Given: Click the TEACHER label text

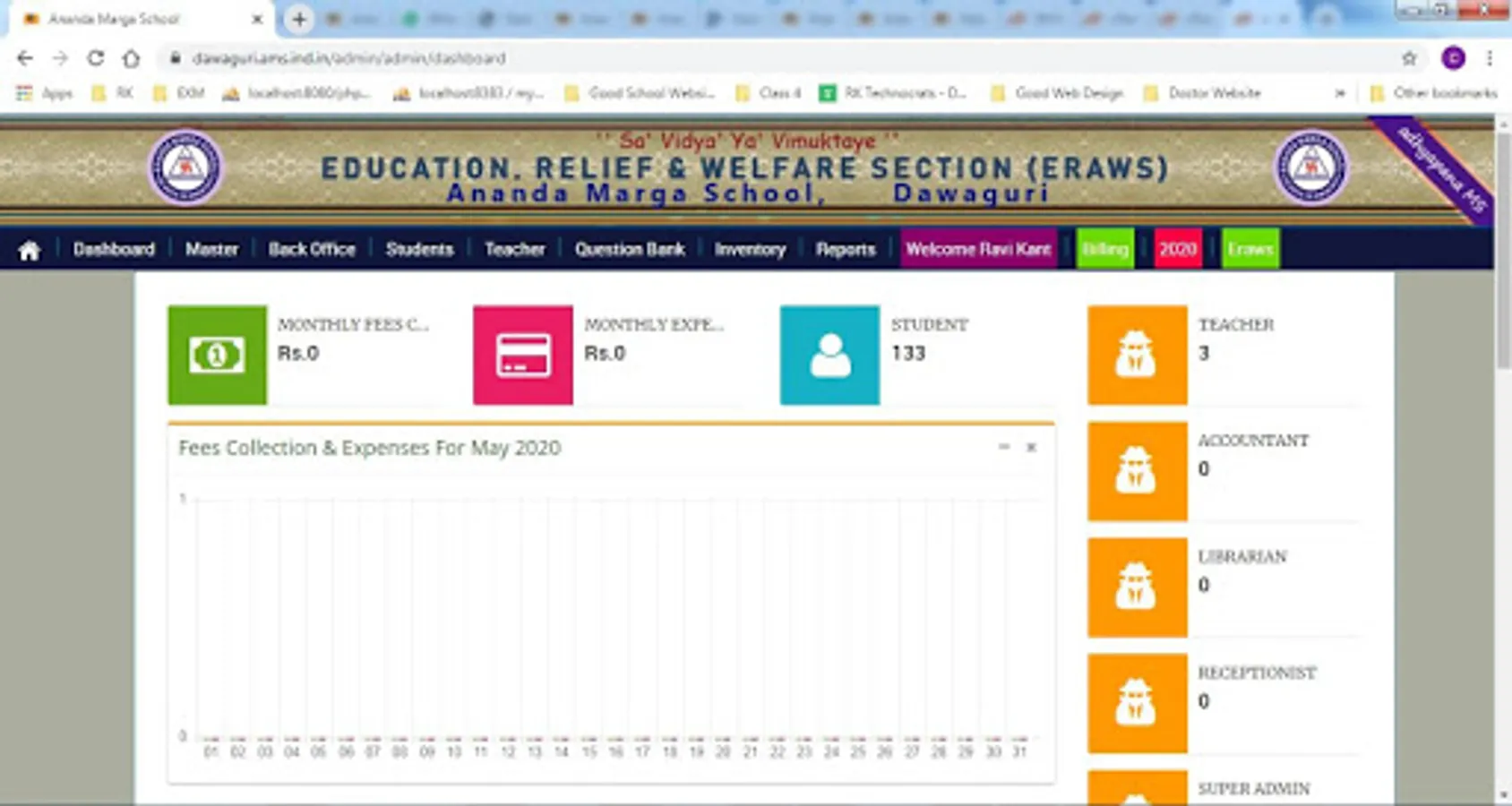Looking at the screenshot, I should tap(1236, 324).
